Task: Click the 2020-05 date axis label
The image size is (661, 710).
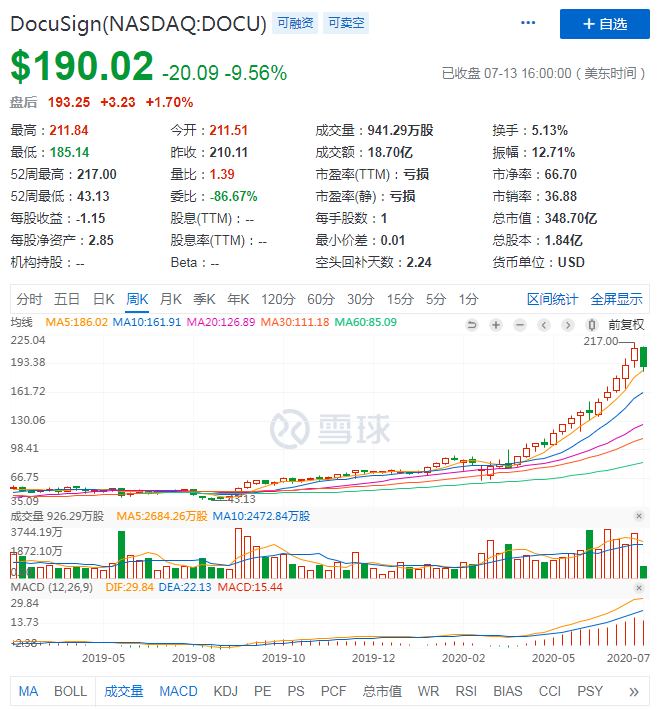Action: pos(553,658)
